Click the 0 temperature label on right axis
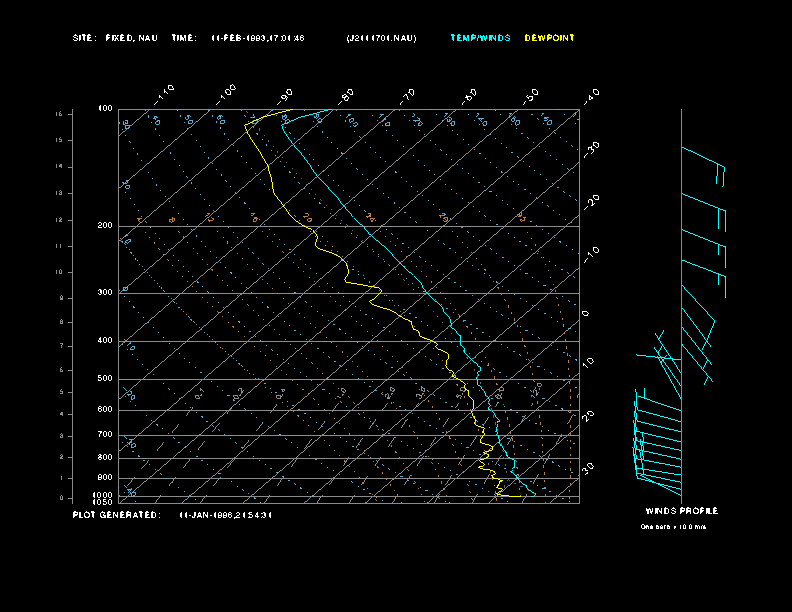The height and width of the screenshot is (612, 792). 586,314
